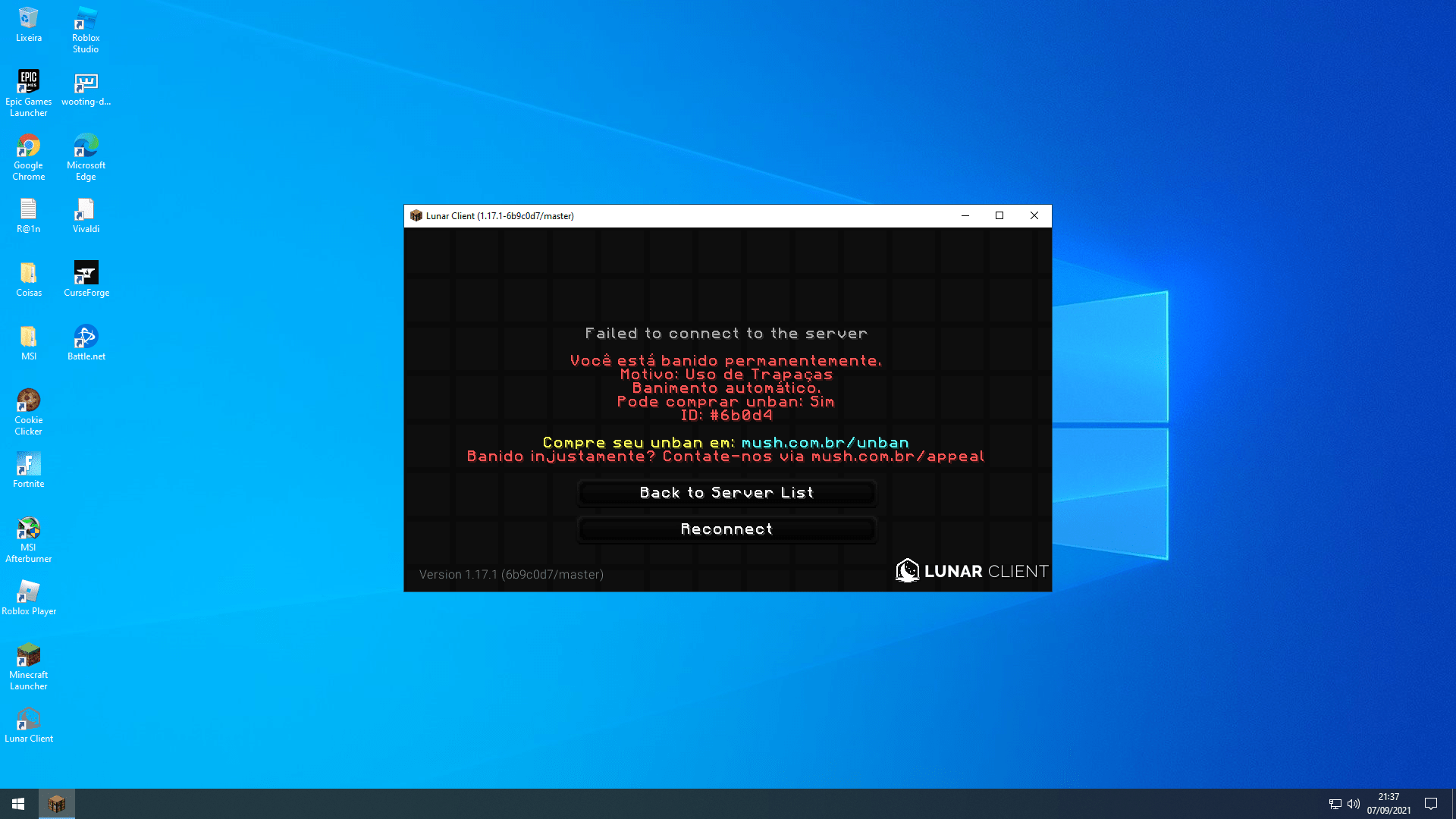Maximize the Lunar Client window
Viewport: 1456px width, 819px height.
click(x=999, y=216)
